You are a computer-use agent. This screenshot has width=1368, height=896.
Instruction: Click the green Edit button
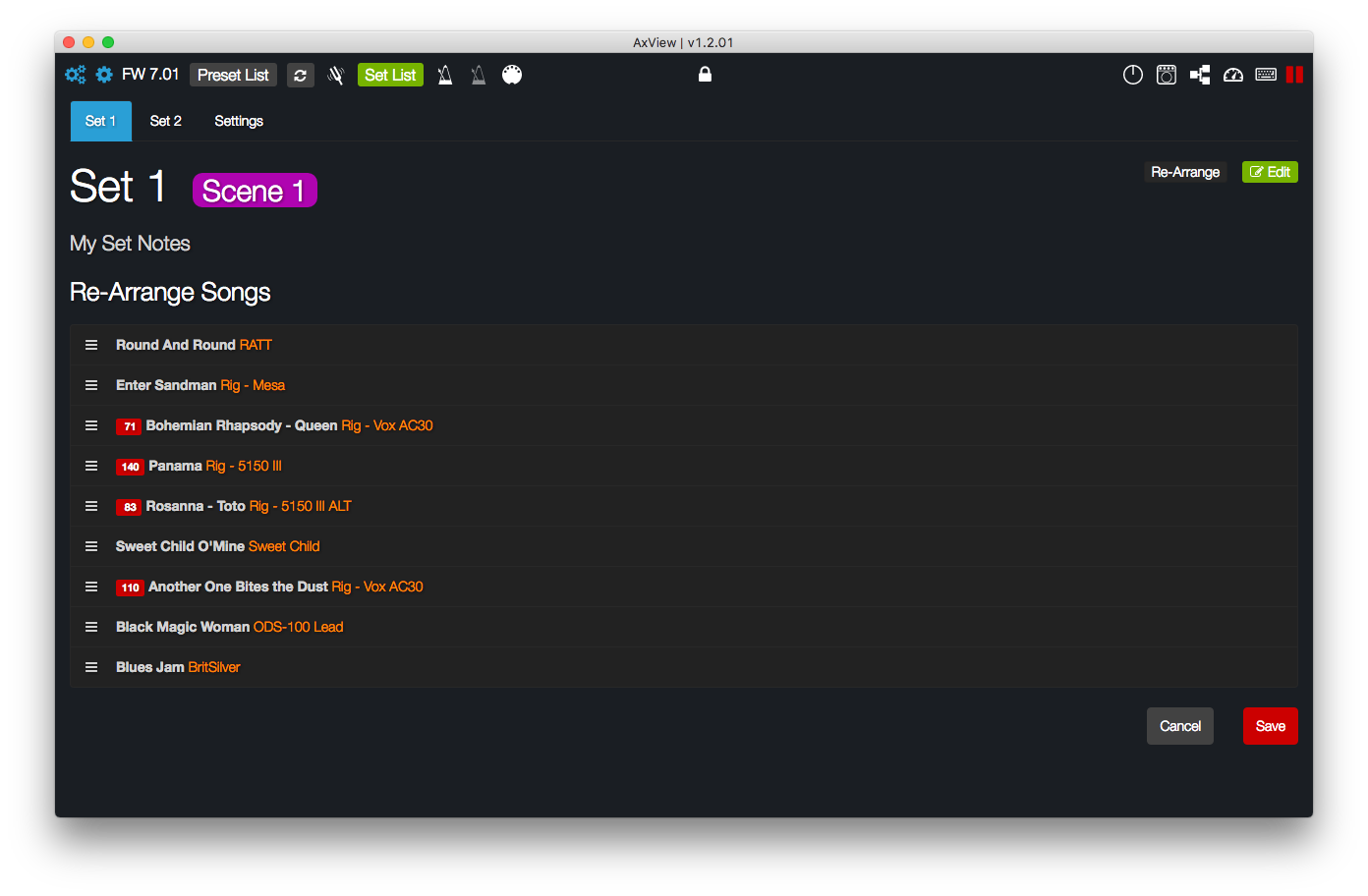point(1270,172)
